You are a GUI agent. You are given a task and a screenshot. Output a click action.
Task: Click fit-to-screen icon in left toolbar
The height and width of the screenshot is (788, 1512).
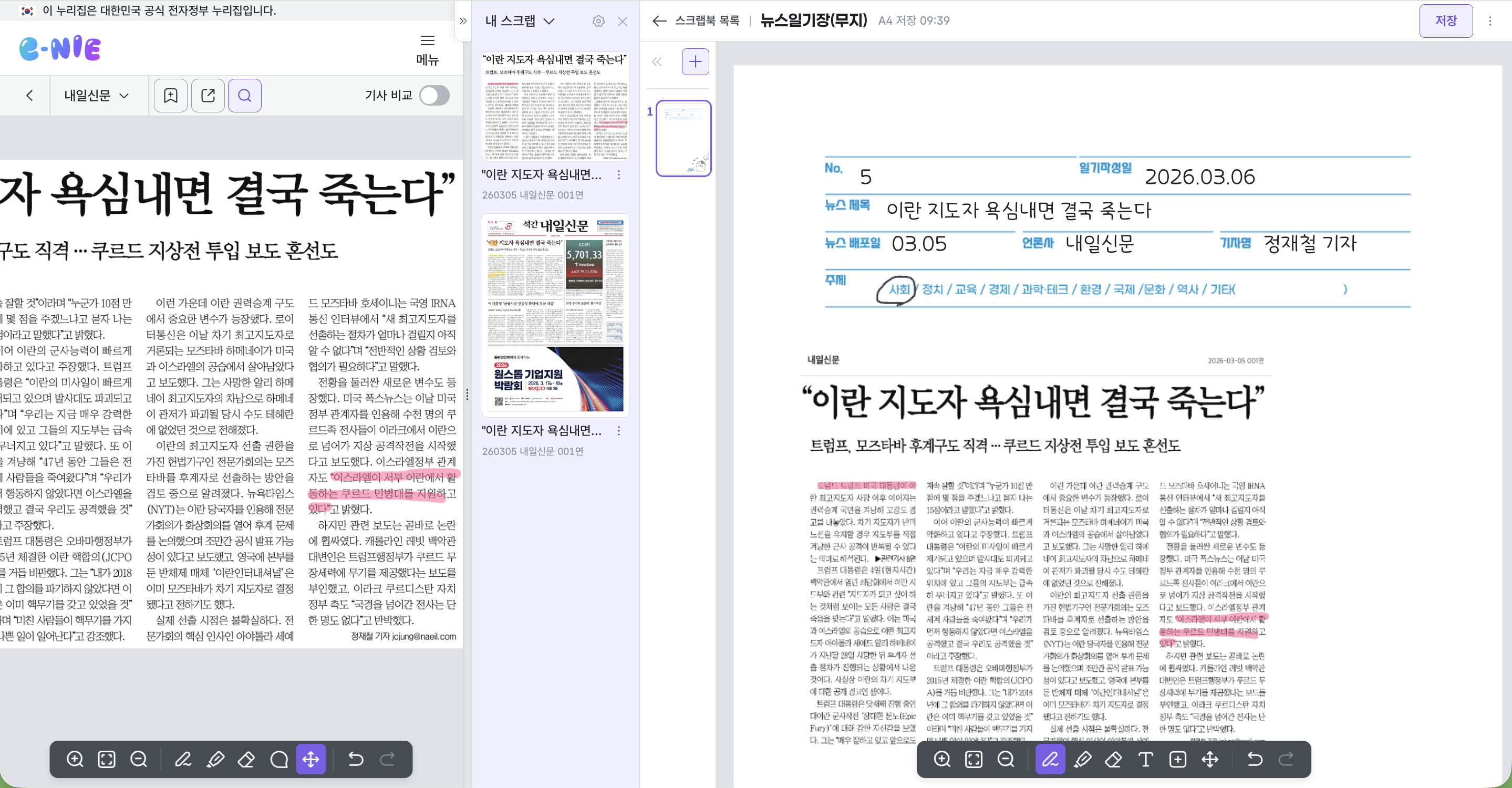click(x=107, y=759)
